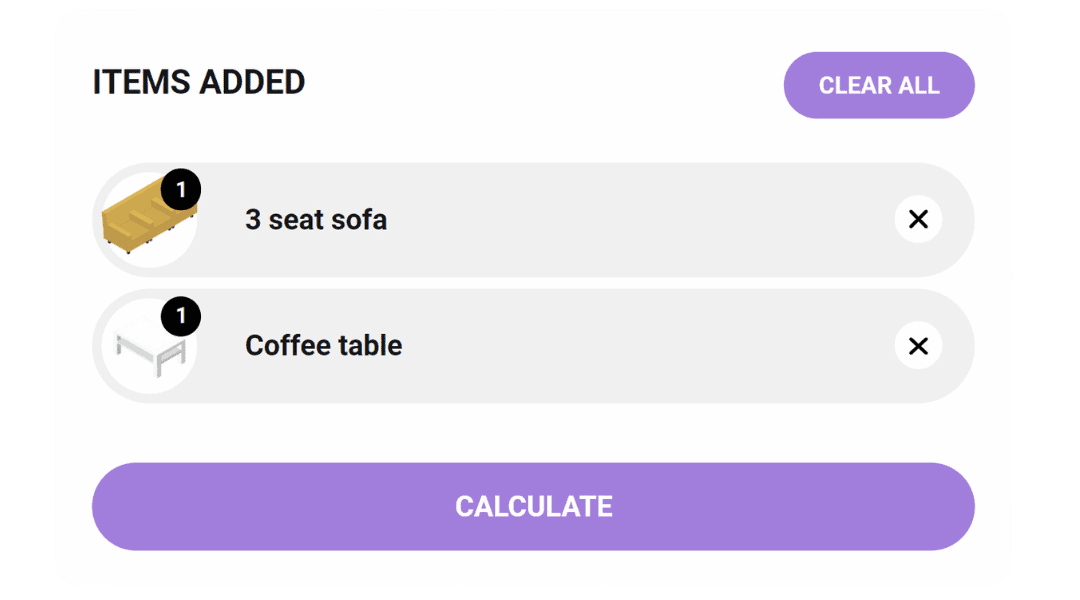
Task: Delete coffee table using its X icon
Action: 918,346
